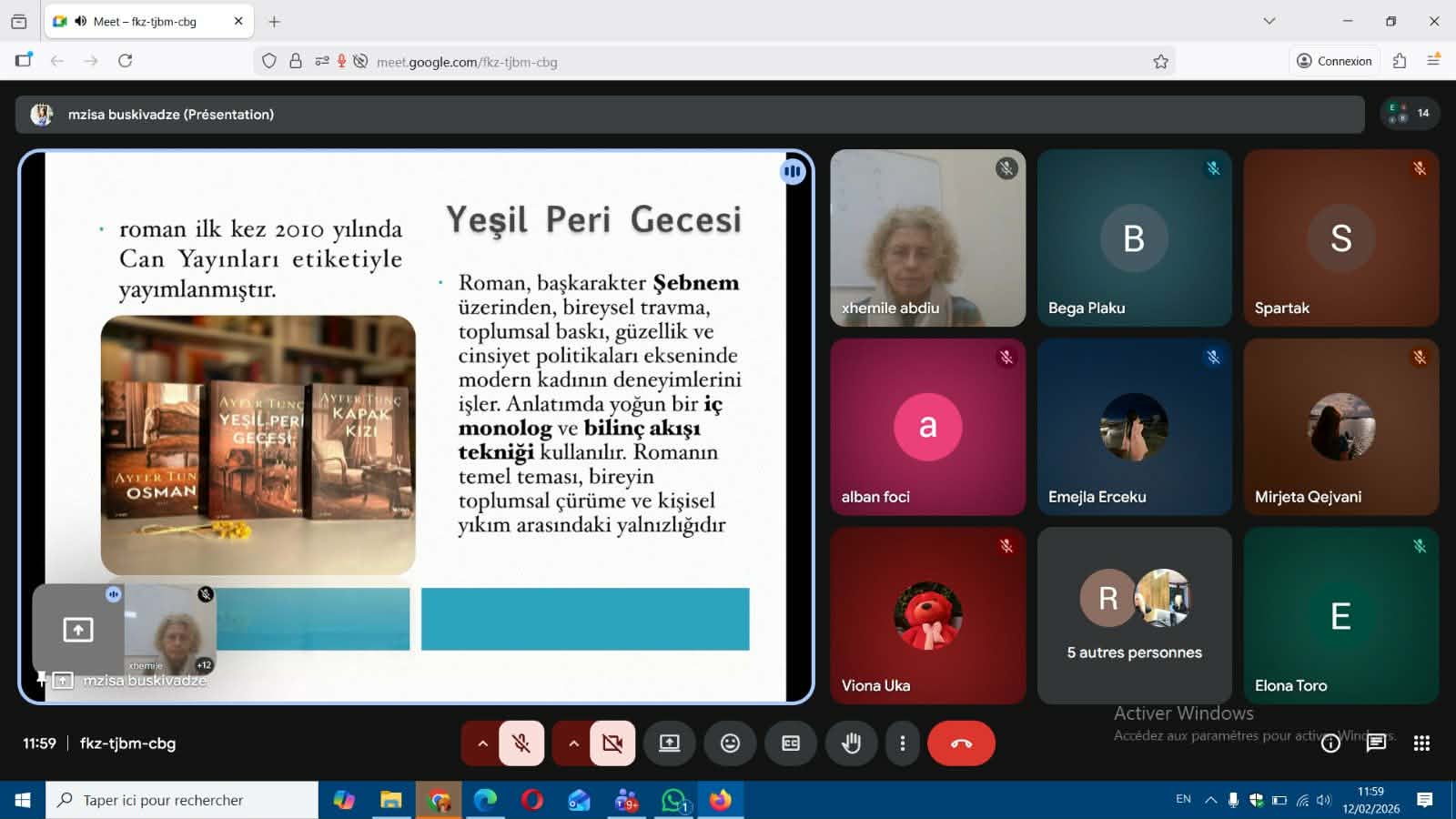Open the activities grid icon
The height and width of the screenshot is (819, 1456).
(1421, 743)
